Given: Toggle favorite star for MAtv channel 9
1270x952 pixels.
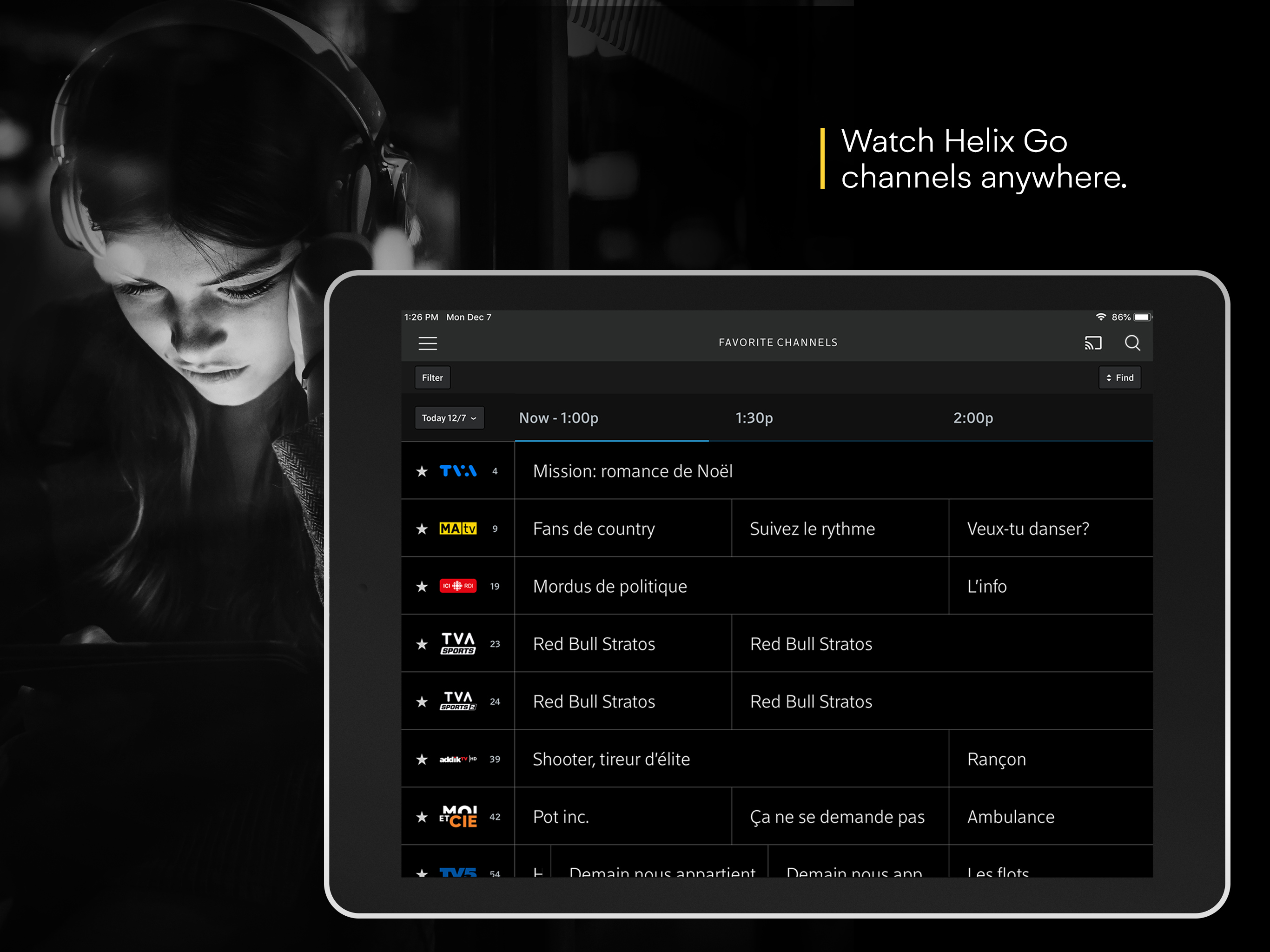Looking at the screenshot, I should point(422,529).
